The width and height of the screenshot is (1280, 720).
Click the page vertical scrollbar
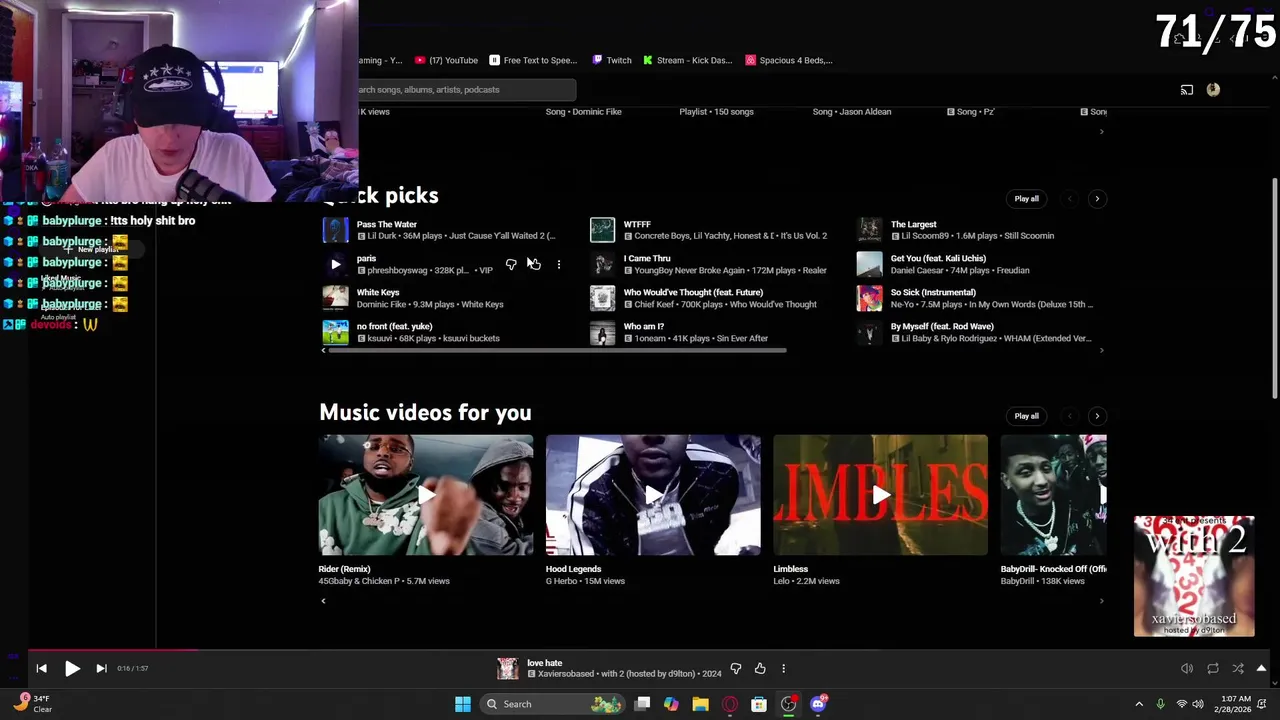1274,290
